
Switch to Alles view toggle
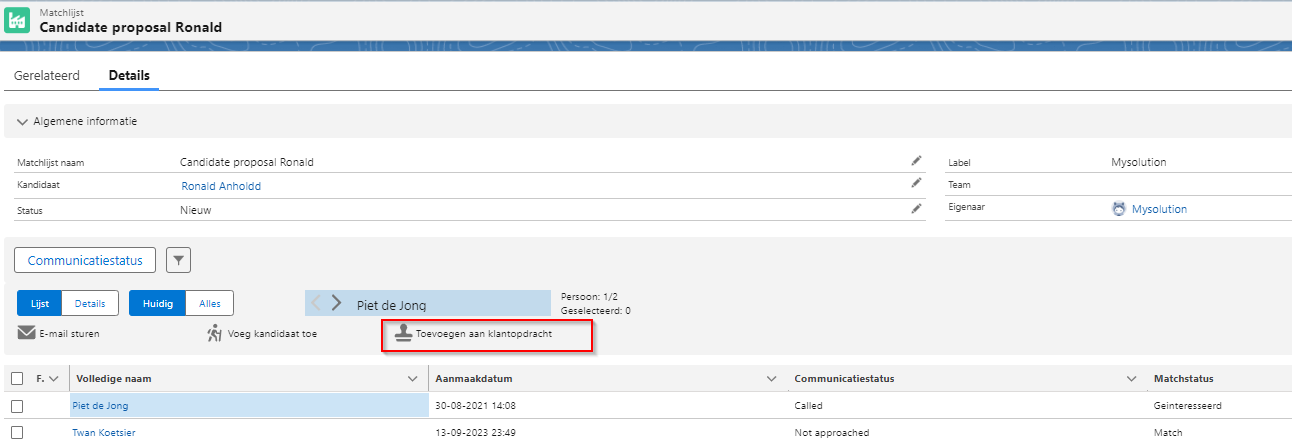[x=210, y=303]
